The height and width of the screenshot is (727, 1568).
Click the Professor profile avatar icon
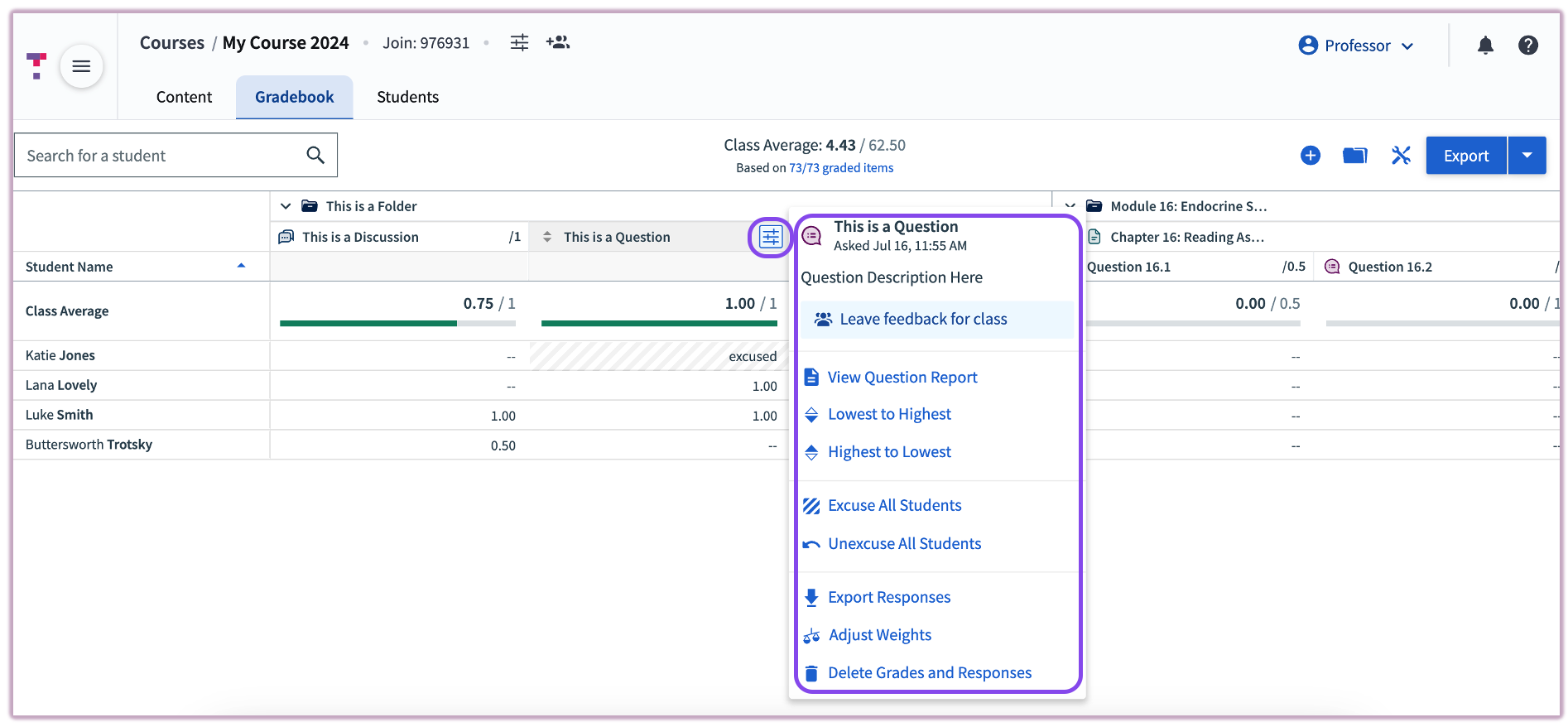(1308, 46)
